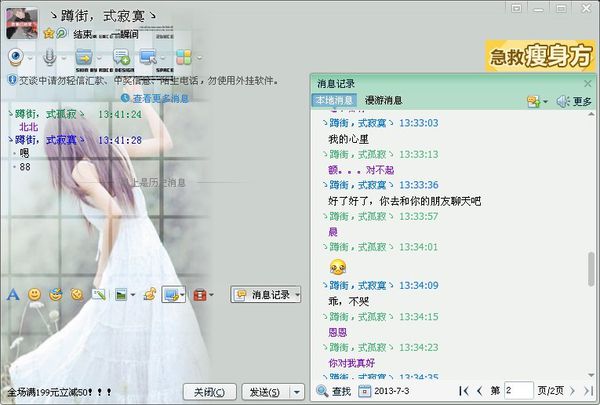Open the red gift box tool icon

point(200,295)
